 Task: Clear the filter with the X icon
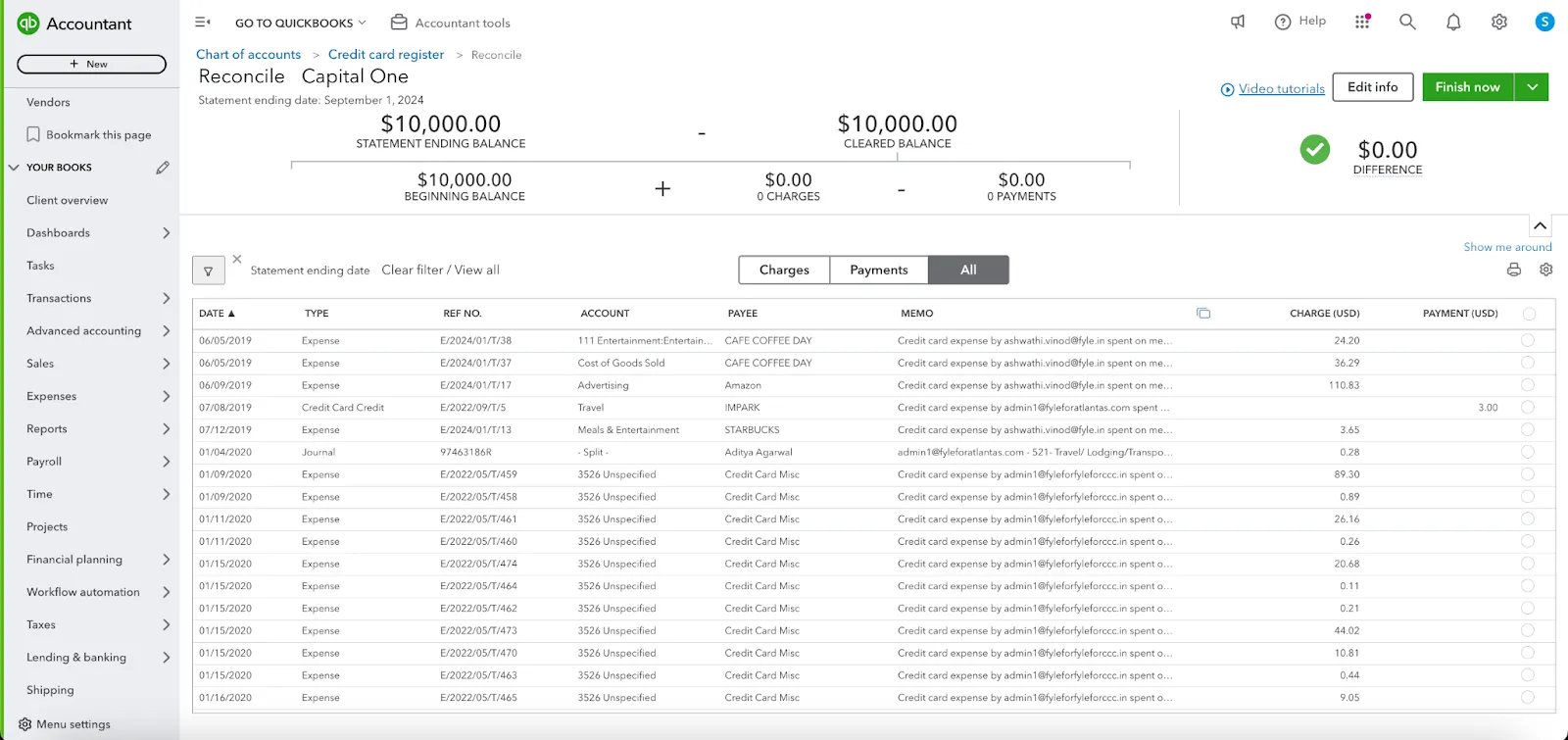pos(237,259)
